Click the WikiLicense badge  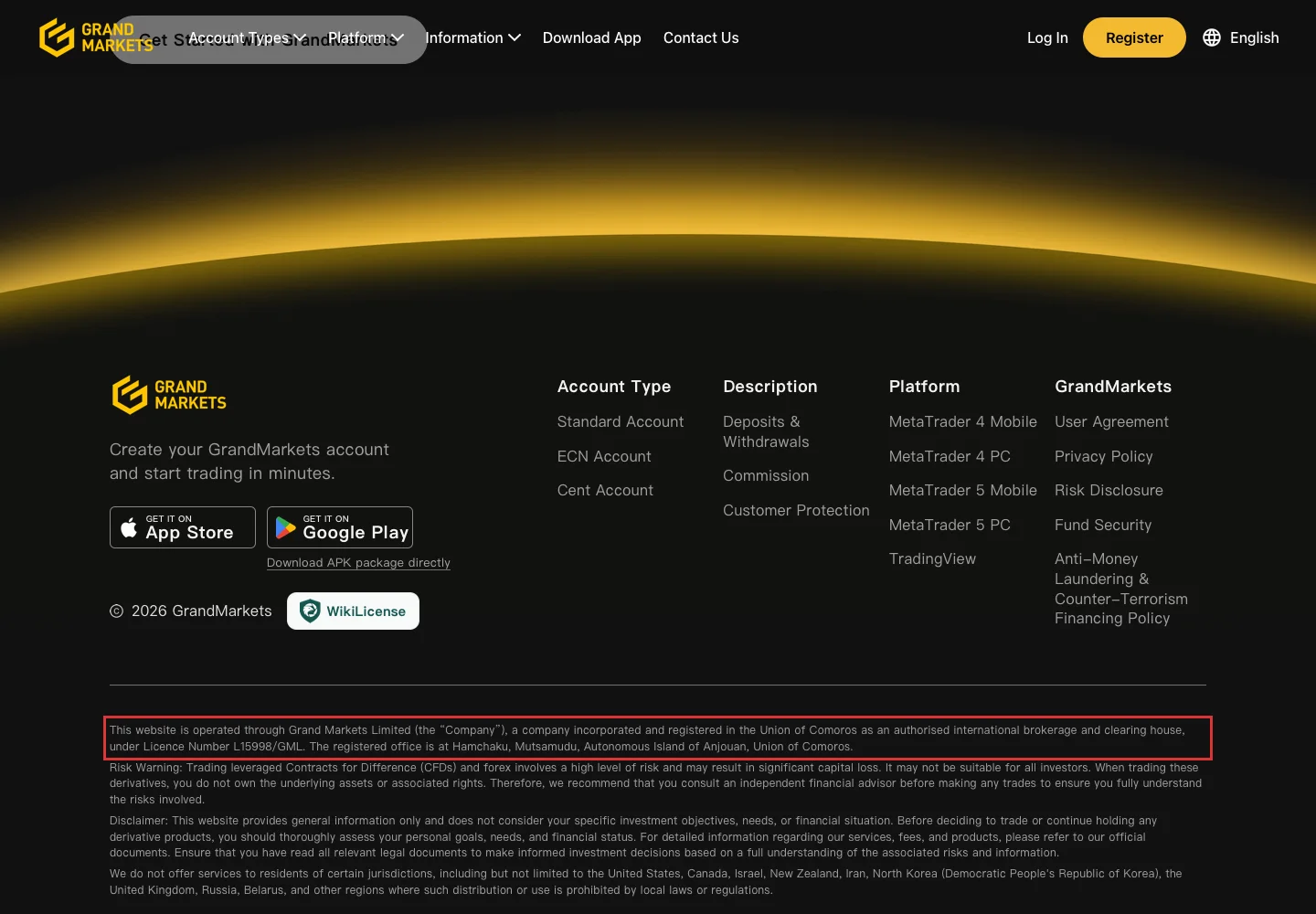coord(353,611)
